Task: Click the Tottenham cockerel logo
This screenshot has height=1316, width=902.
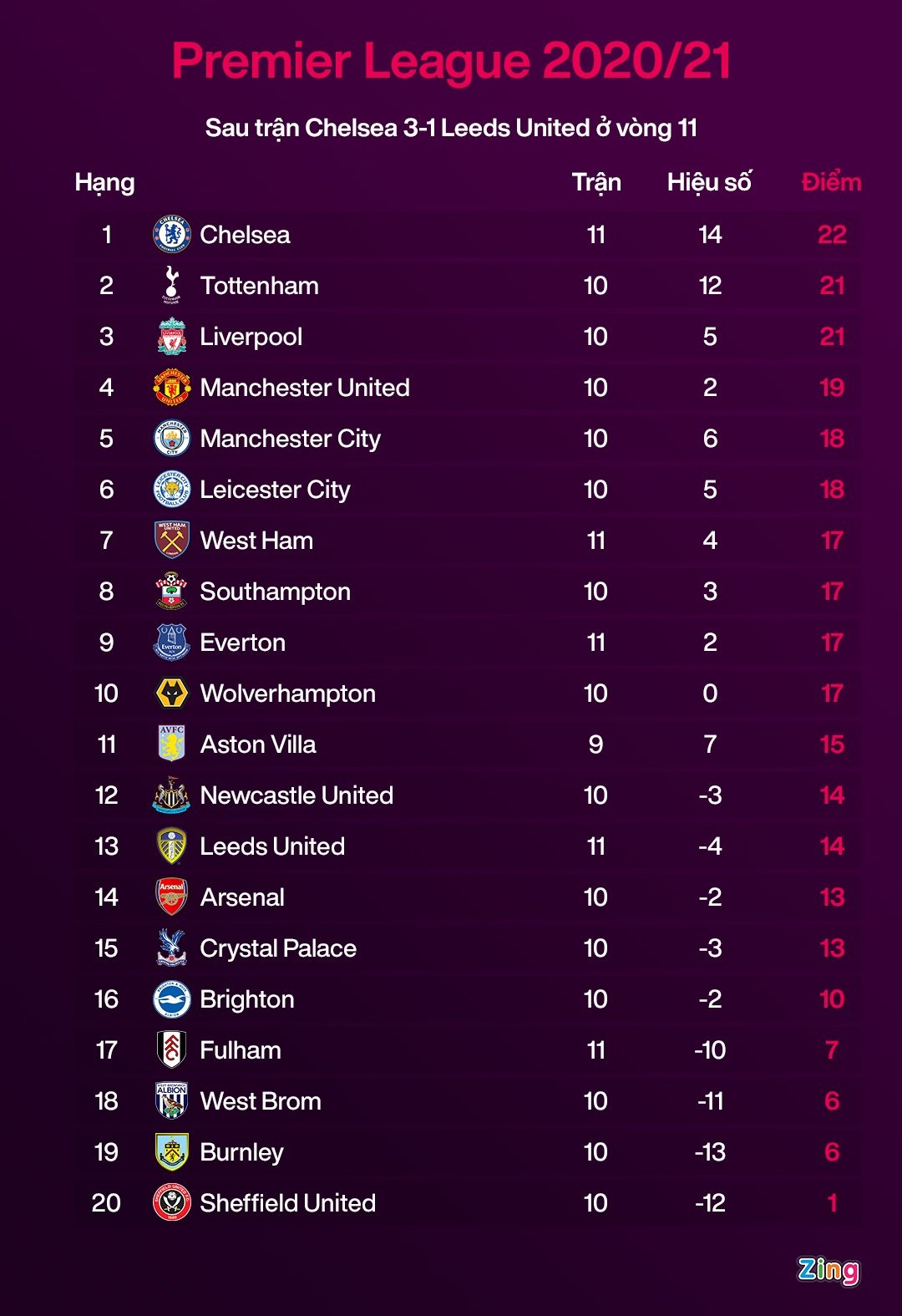Action: 172,286
